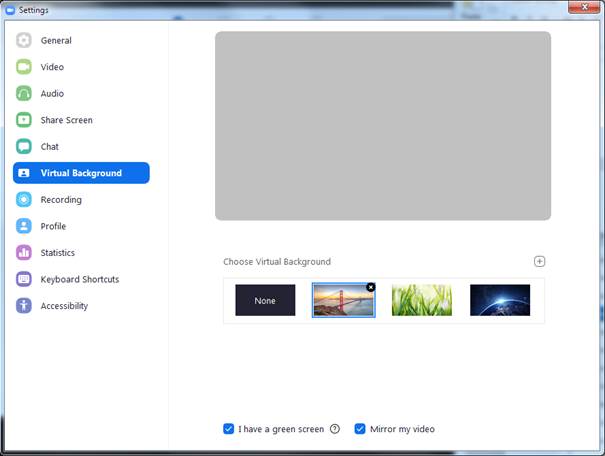Select the Golden Gate bridge background
Image resolution: width=605 pixels, height=456 pixels.
(343, 300)
